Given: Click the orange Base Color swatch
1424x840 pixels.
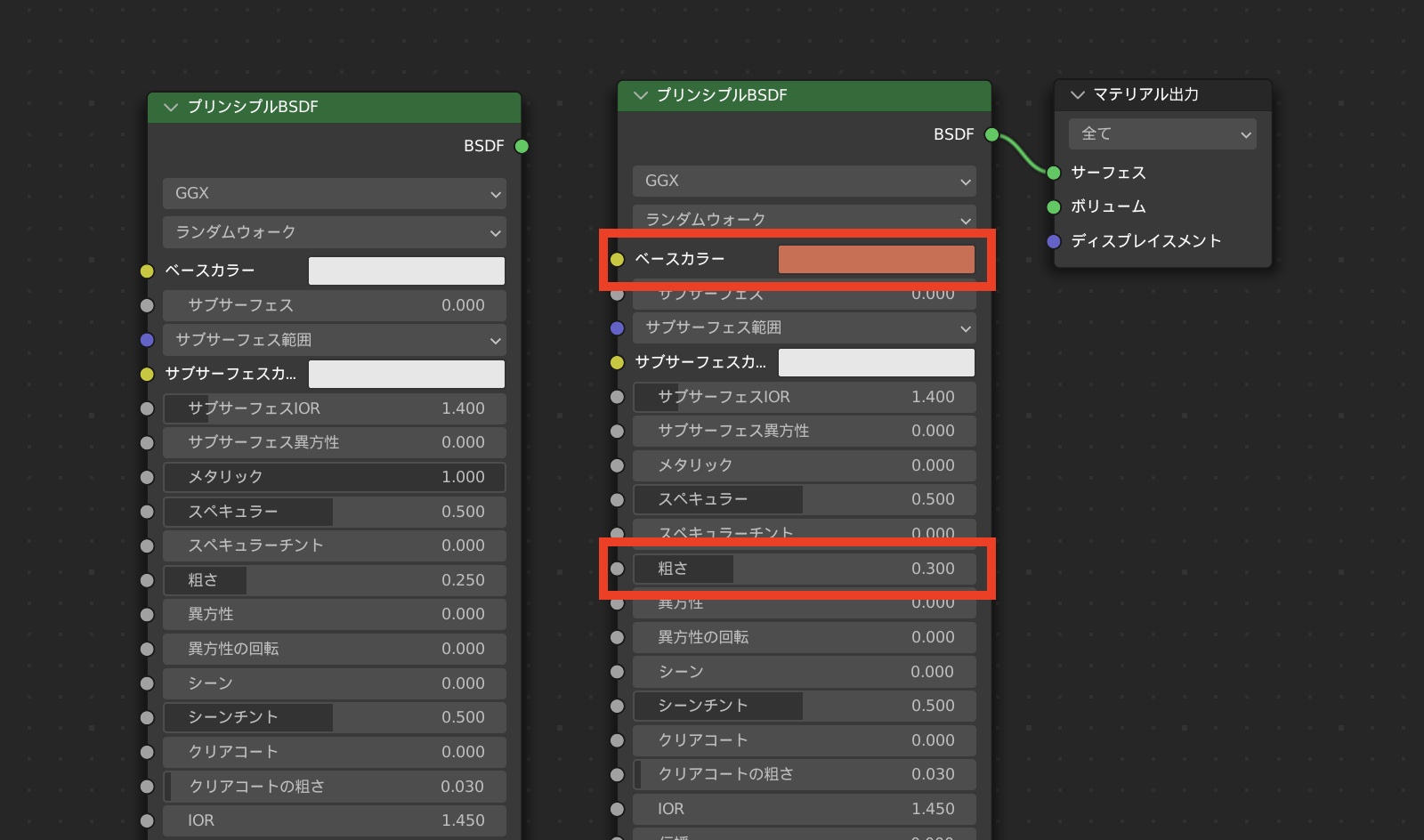Looking at the screenshot, I should [x=876, y=260].
